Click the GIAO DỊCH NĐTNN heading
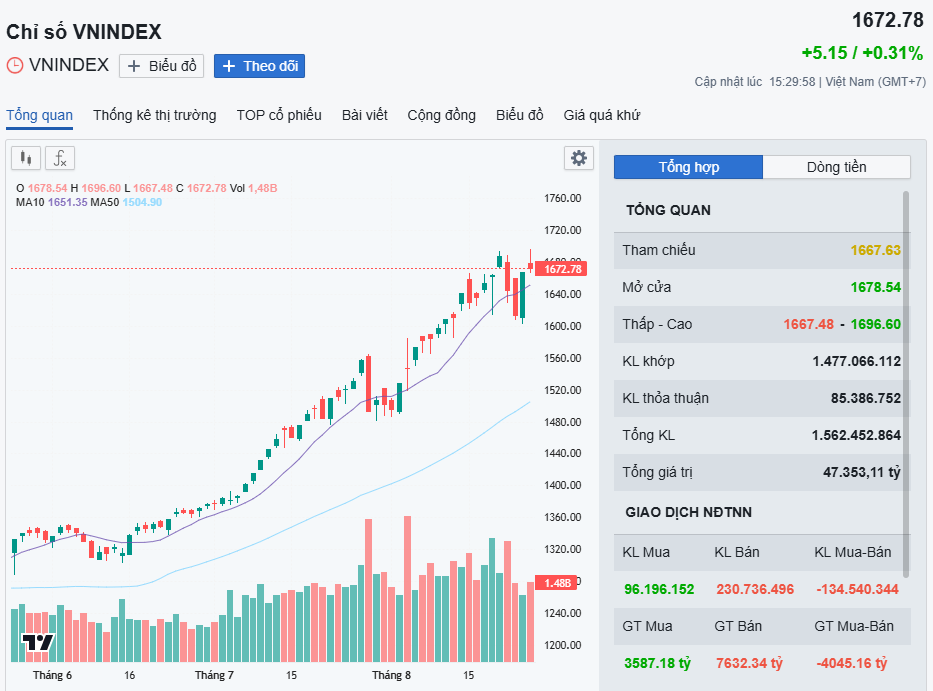 click(x=688, y=512)
